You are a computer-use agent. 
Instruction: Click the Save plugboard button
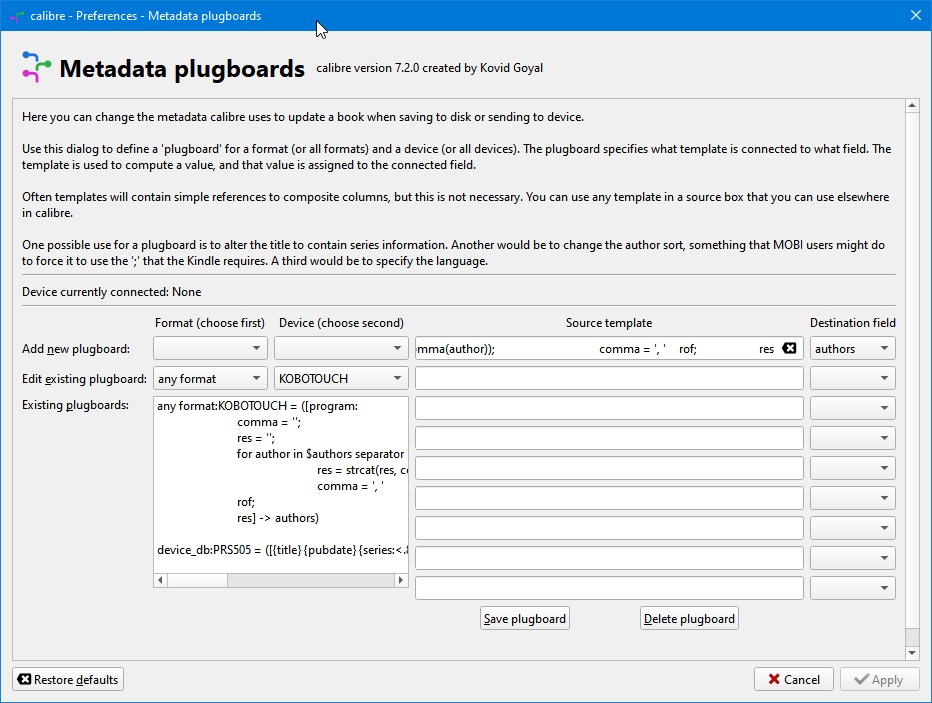click(525, 619)
